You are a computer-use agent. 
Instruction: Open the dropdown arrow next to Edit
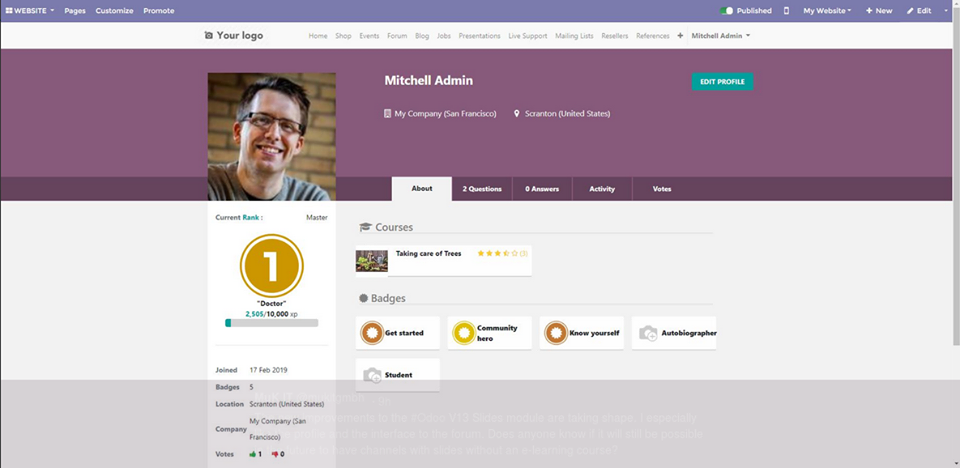click(x=946, y=10)
